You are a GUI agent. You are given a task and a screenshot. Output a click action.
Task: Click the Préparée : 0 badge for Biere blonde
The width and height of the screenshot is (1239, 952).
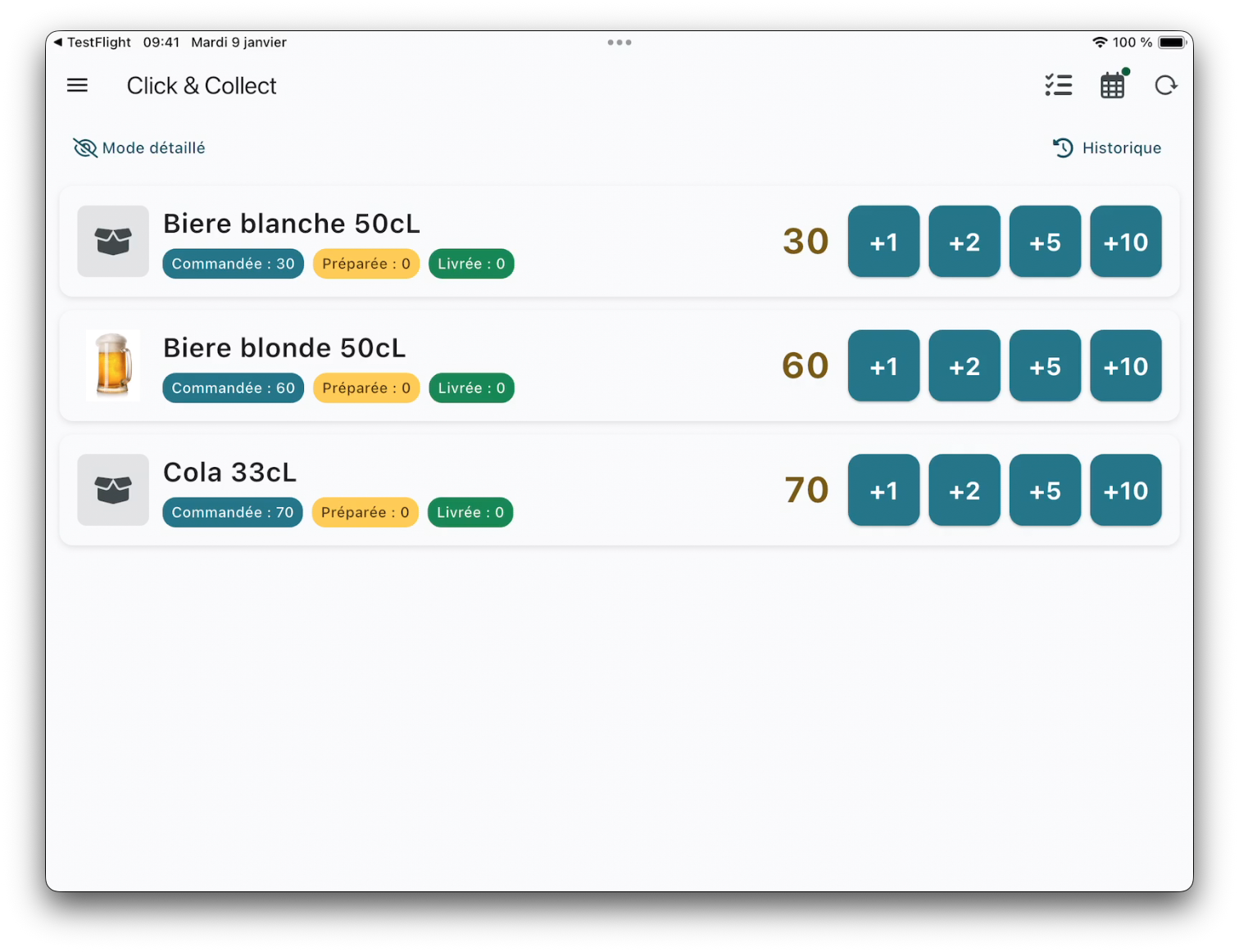point(366,388)
